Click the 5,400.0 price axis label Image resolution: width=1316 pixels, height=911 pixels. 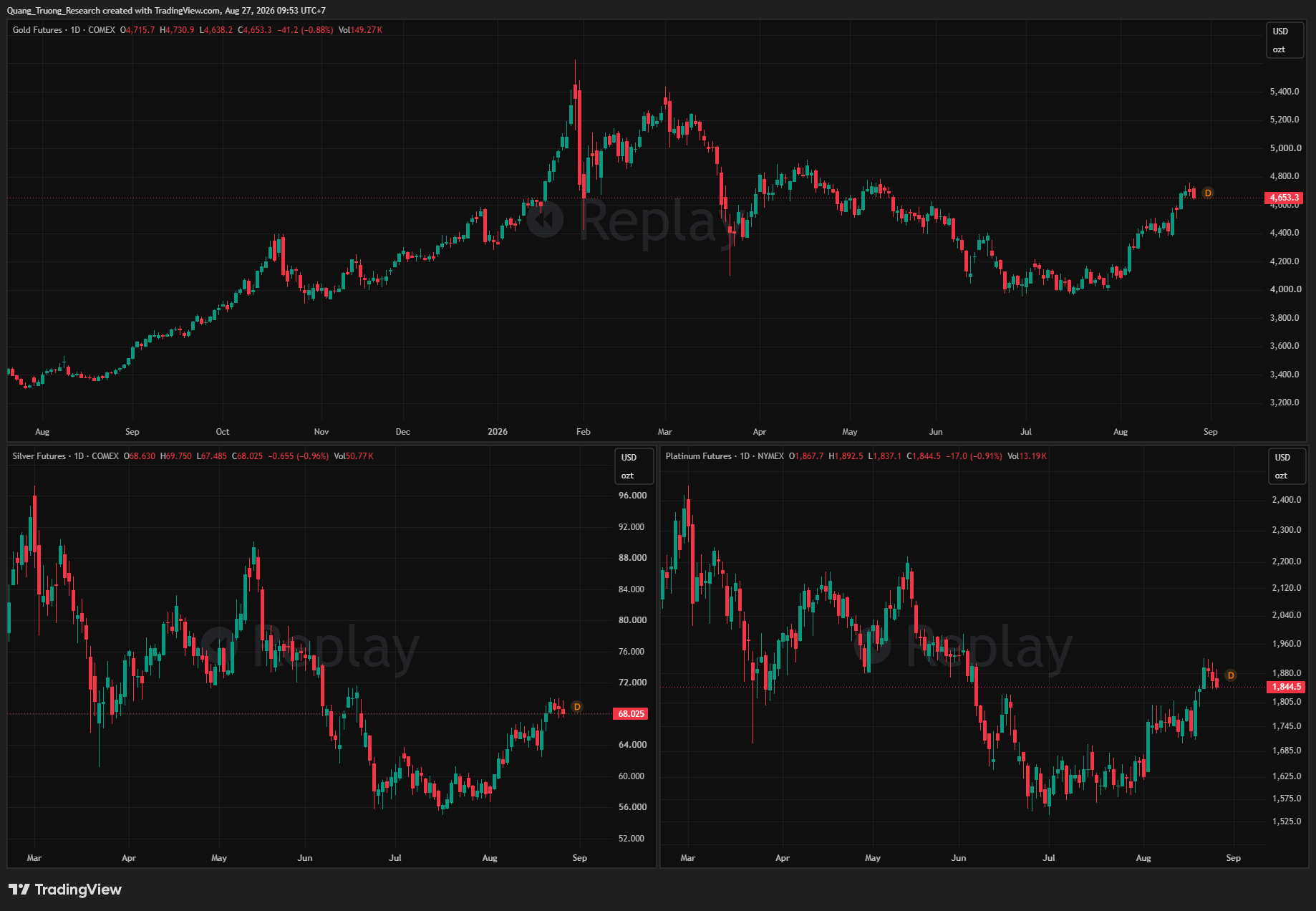coord(1284,92)
